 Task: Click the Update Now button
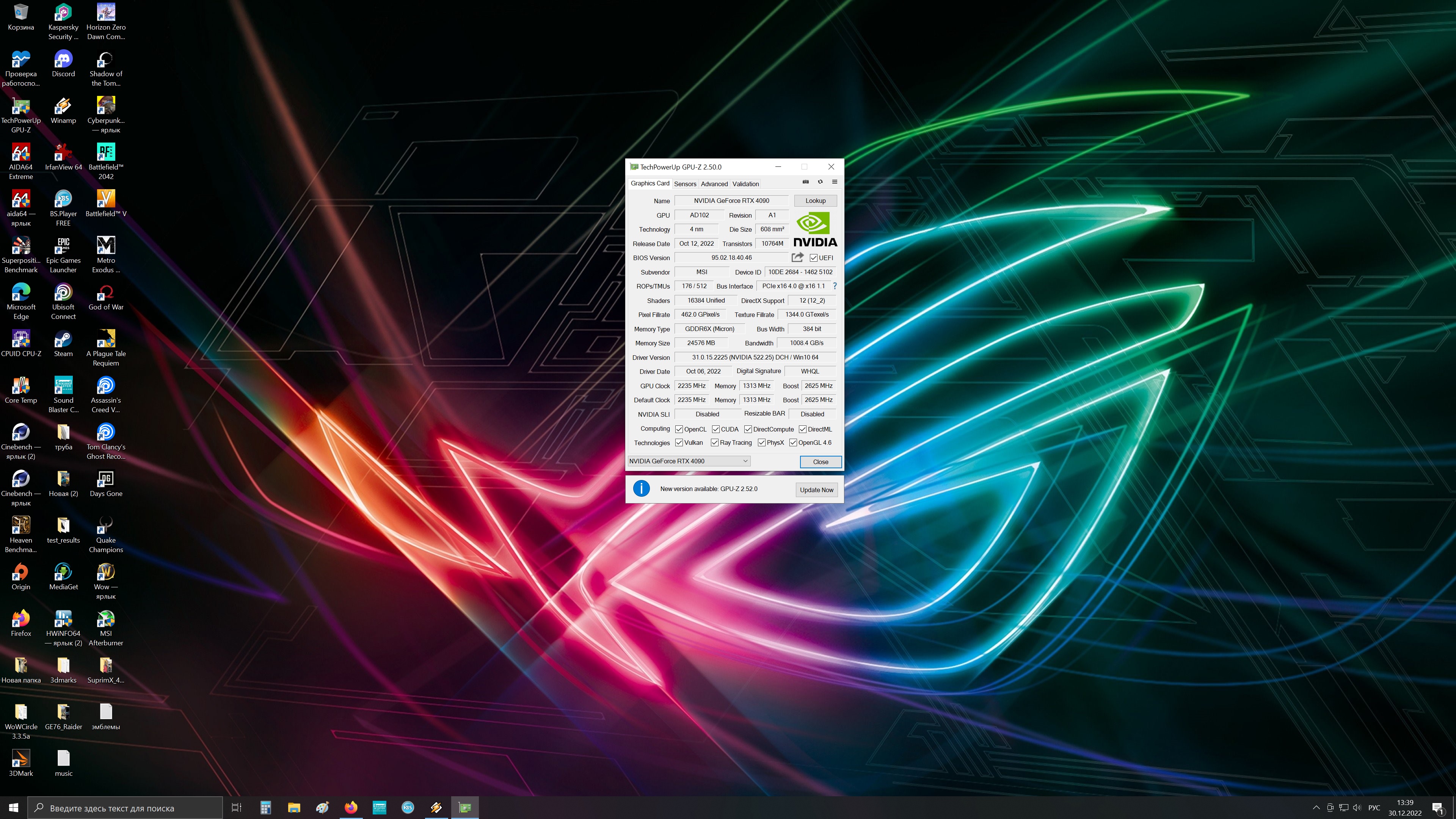click(x=816, y=490)
